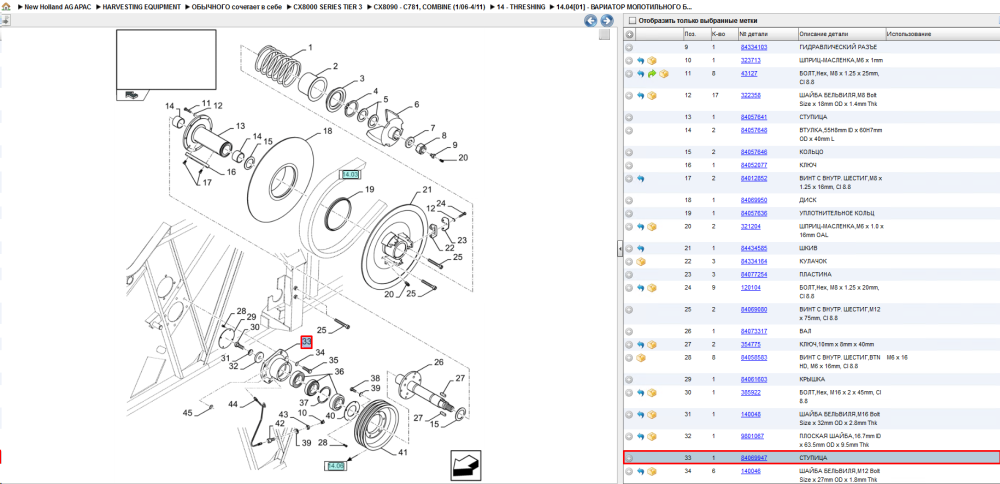Viewport: 1000px width, 484px height.
Task: Click the add-all plus icon in table header
Action: pyautogui.click(x=629, y=34)
